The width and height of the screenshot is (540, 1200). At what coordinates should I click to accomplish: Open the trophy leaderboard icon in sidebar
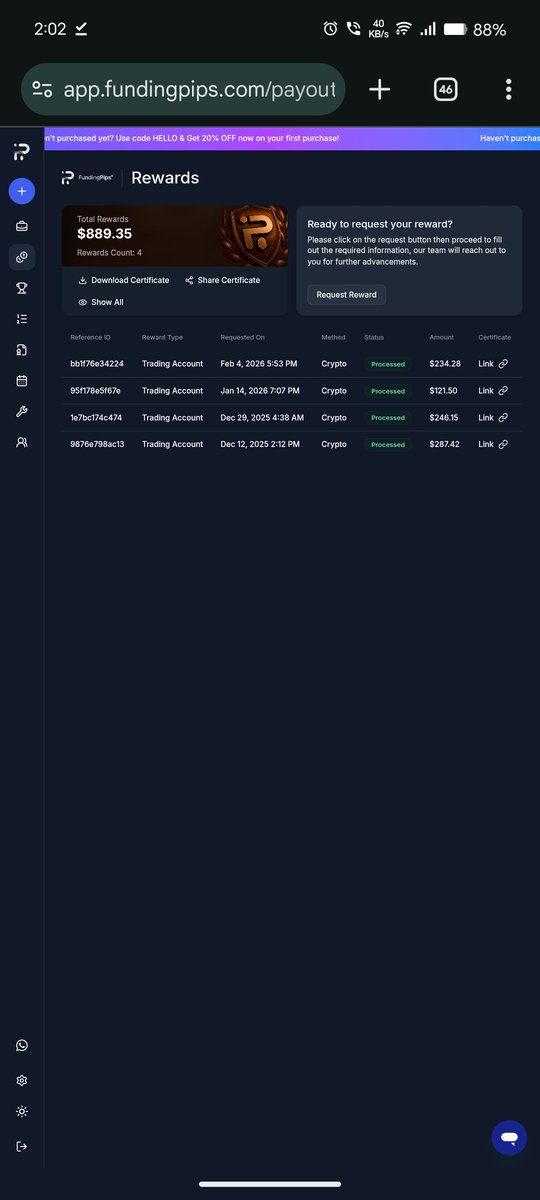tap(22, 288)
